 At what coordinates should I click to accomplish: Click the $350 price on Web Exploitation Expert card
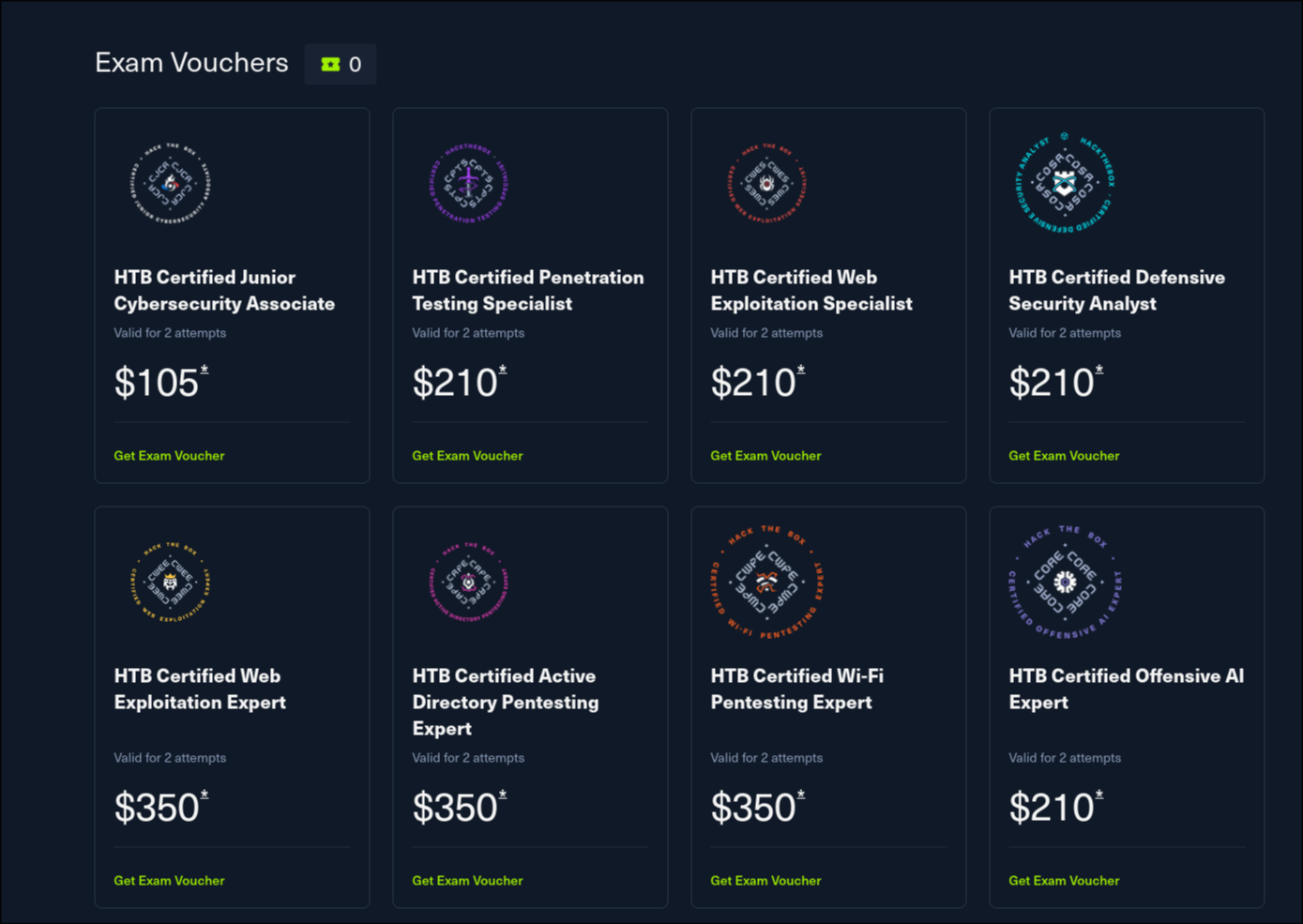pyautogui.click(x=160, y=808)
